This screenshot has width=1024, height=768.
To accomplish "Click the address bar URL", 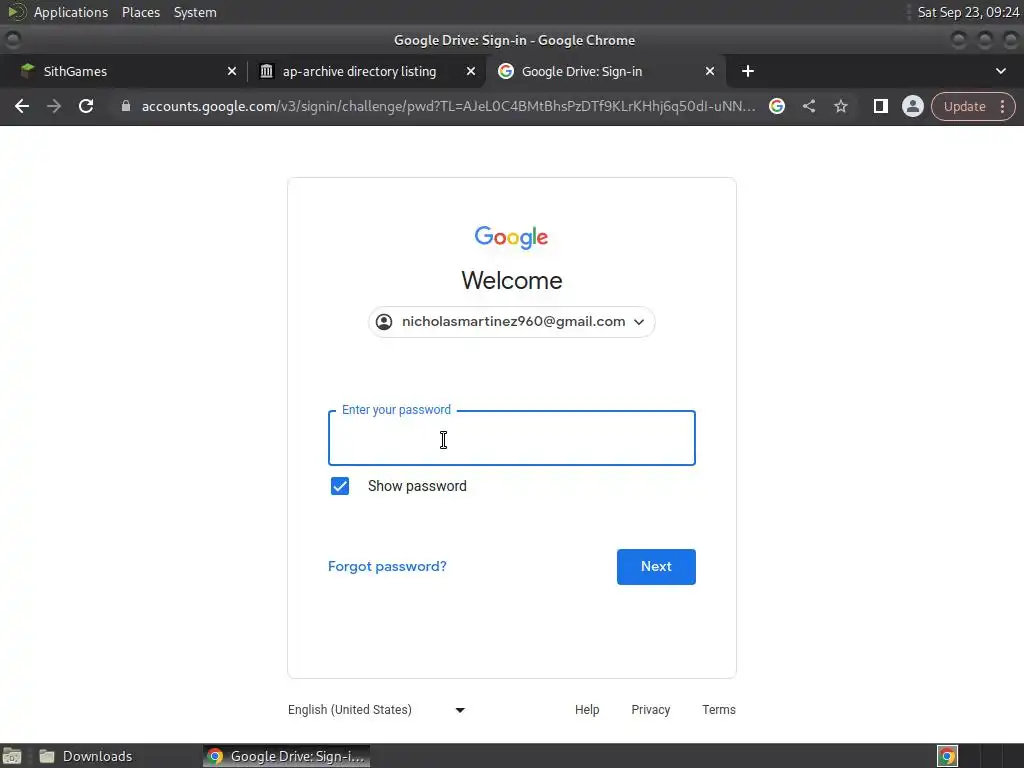I will click(448, 106).
